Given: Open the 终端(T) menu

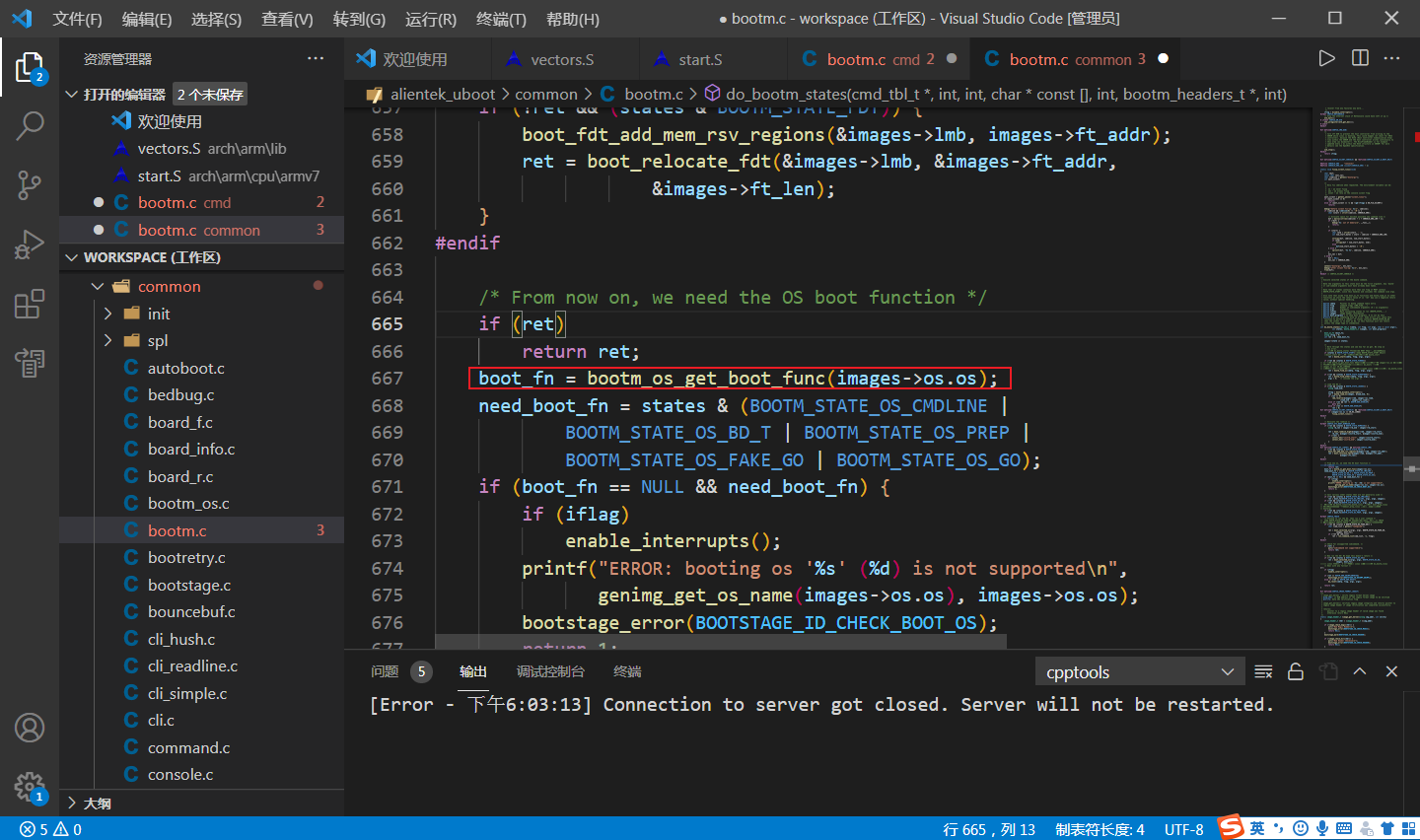Looking at the screenshot, I should click(x=501, y=19).
